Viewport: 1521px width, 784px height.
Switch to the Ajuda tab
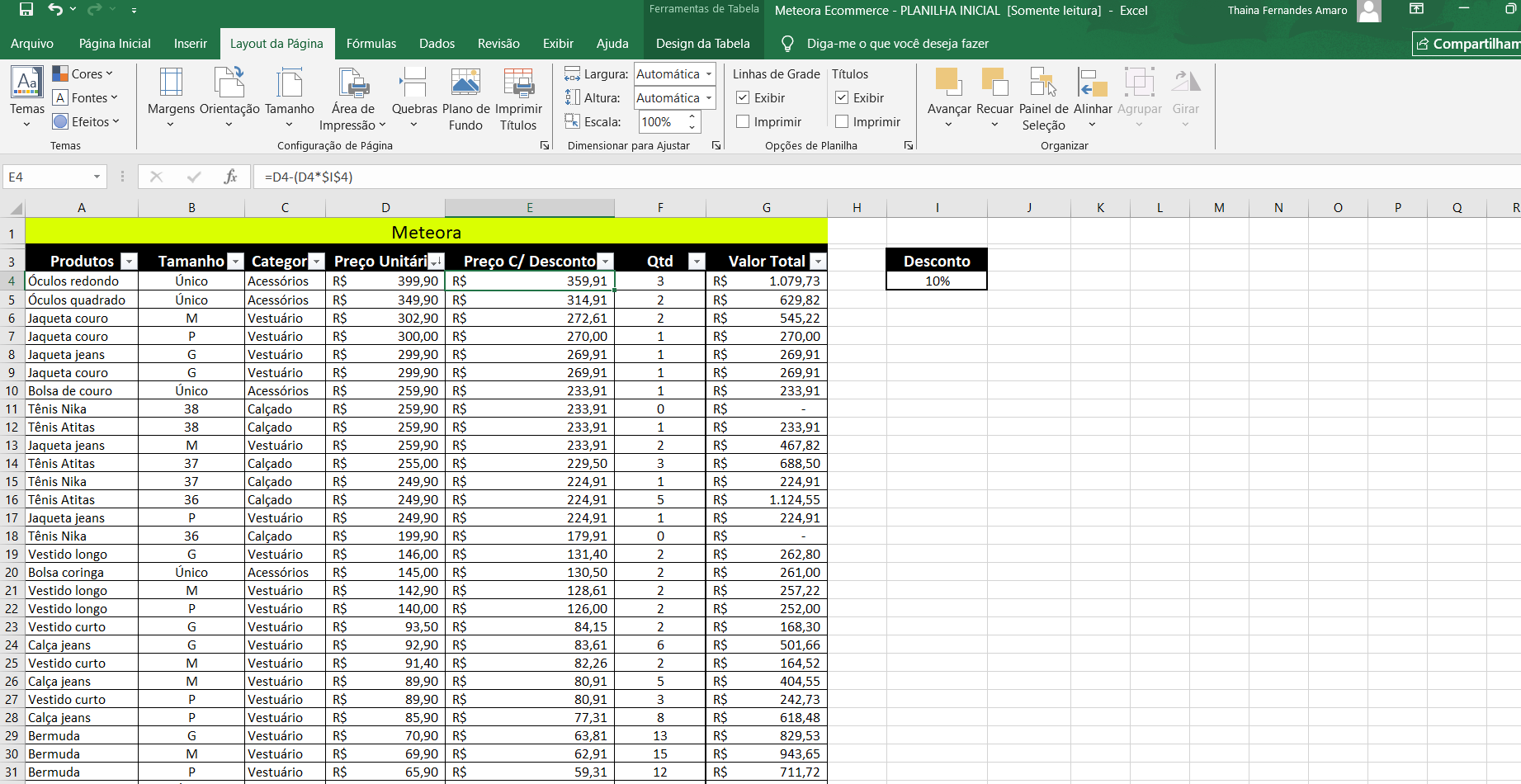click(612, 44)
